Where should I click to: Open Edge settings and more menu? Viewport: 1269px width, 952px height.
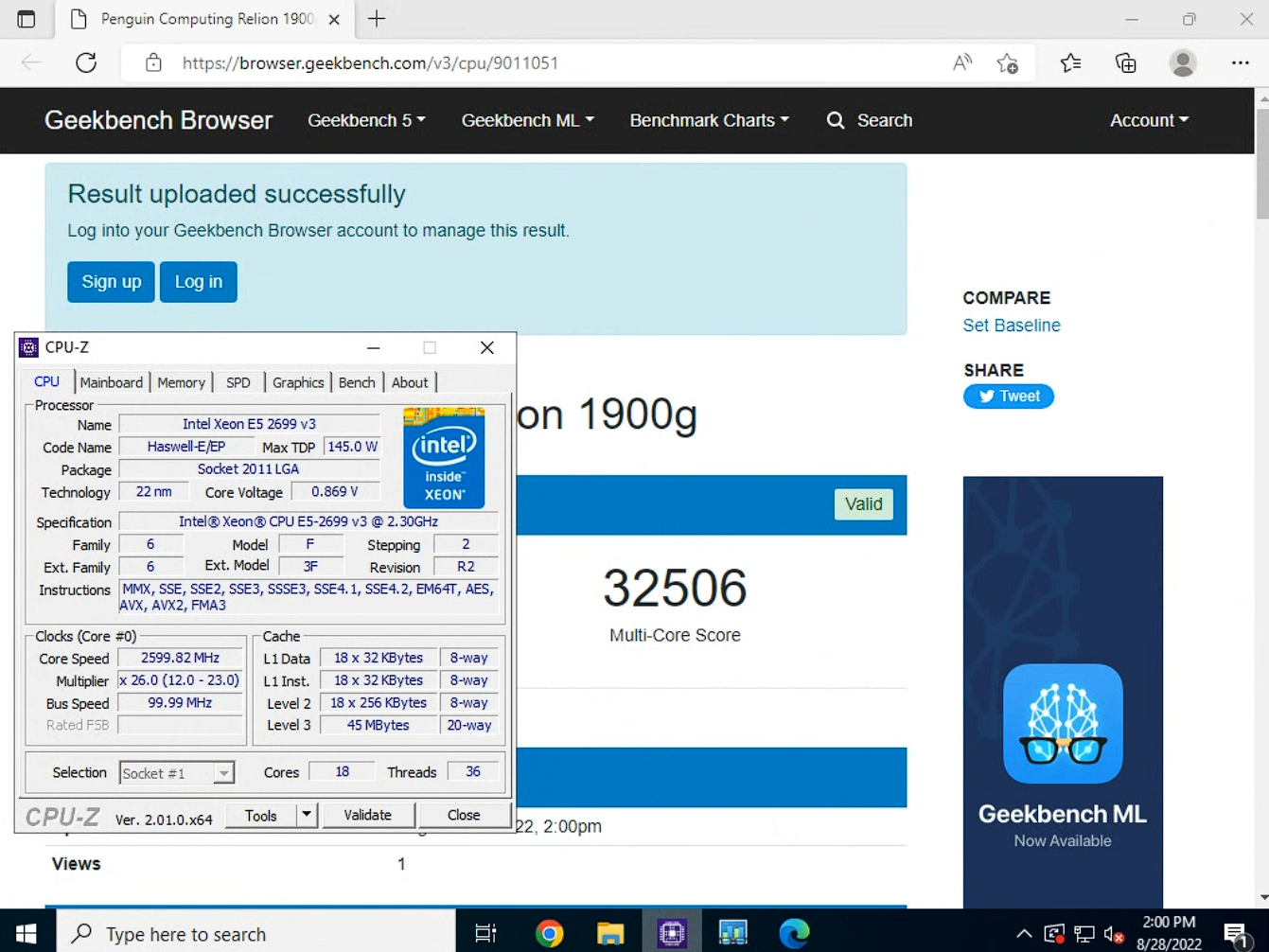1241,63
